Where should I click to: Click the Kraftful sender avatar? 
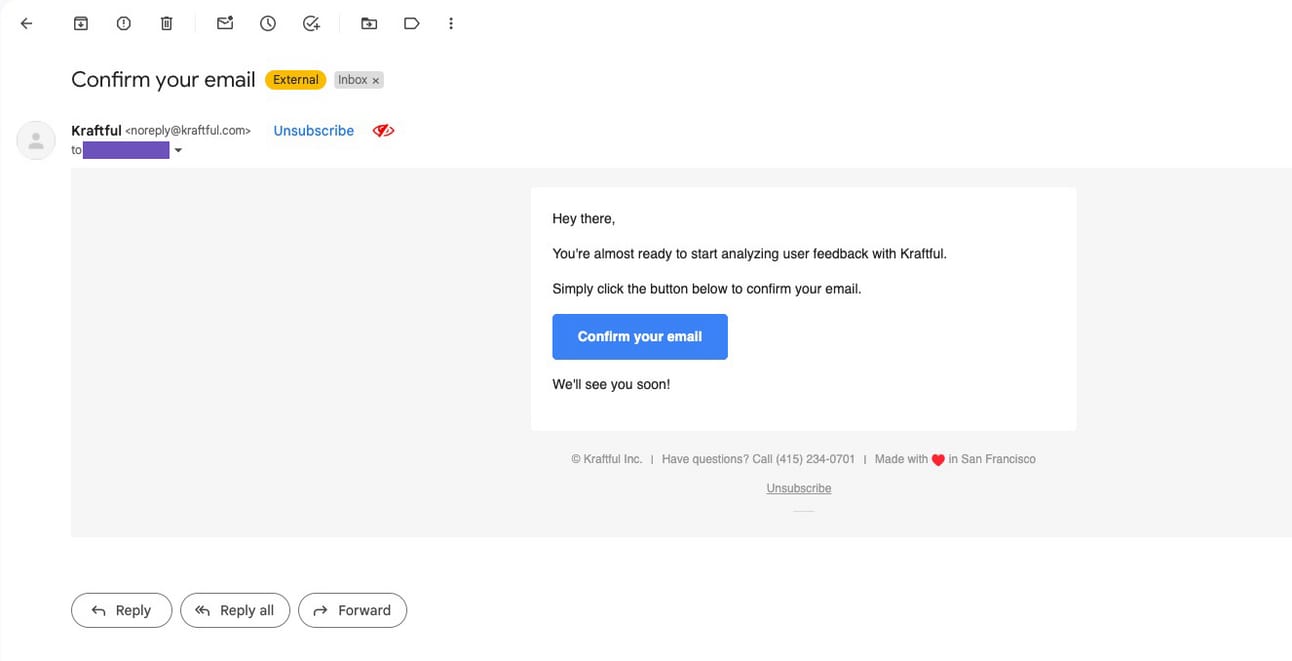(x=36, y=140)
